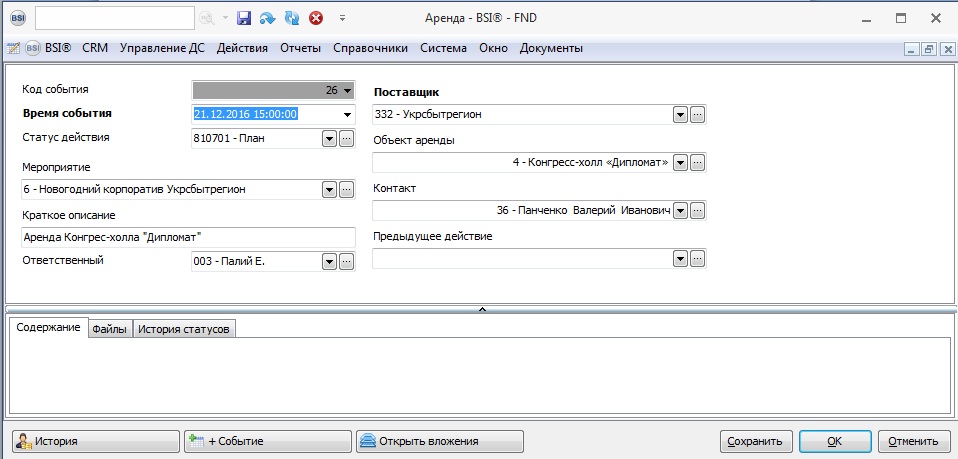
Task: Click the red cancel X toolbar icon
Action: pos(316,18)
